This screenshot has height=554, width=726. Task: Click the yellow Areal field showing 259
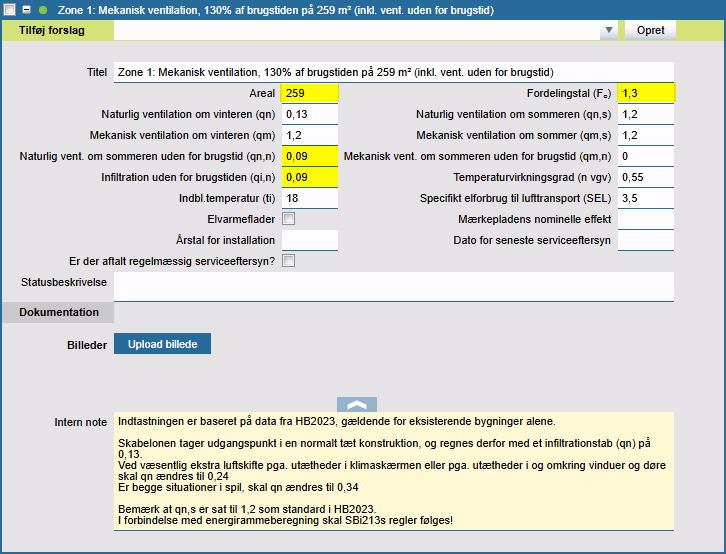(310, 93)
